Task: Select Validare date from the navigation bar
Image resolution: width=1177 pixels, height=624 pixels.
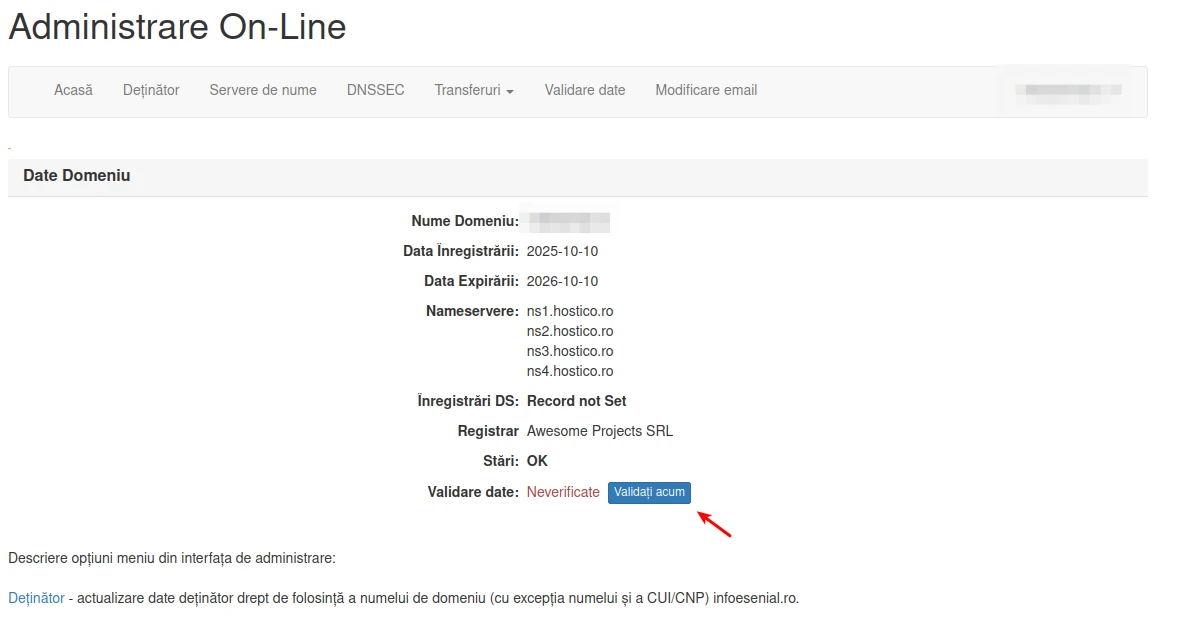Action: click(584, 90)
